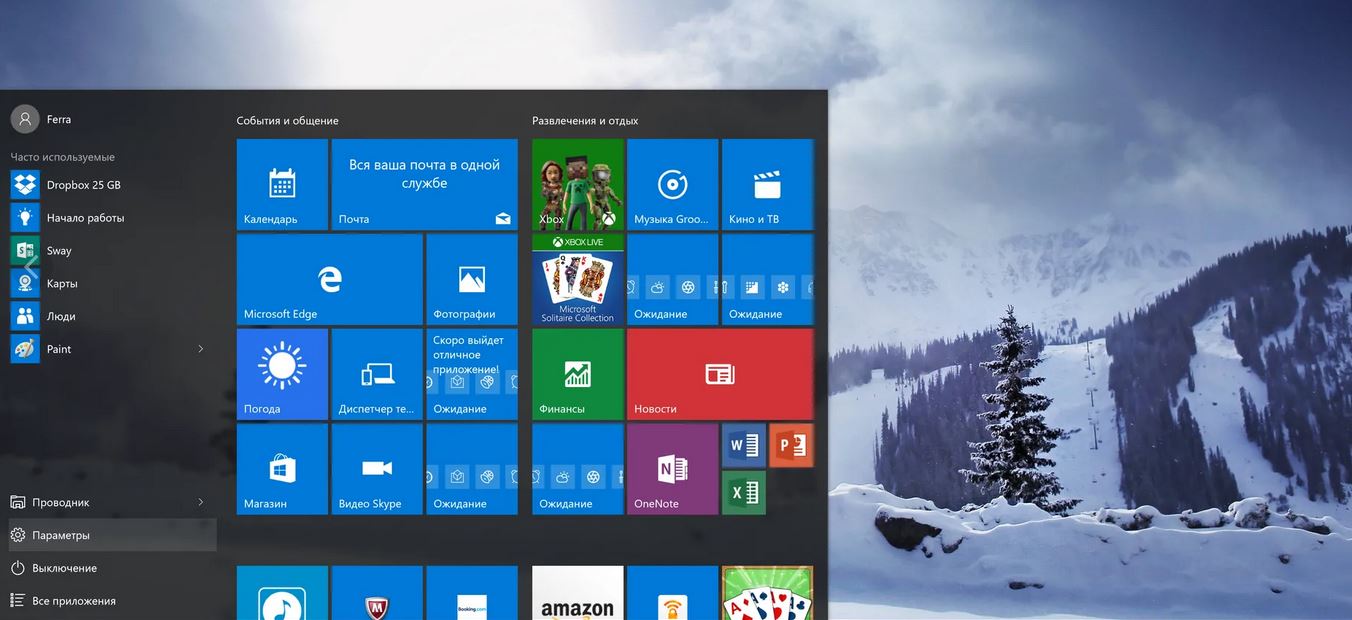Open the Ожидание tile left of OneNote

578,469
